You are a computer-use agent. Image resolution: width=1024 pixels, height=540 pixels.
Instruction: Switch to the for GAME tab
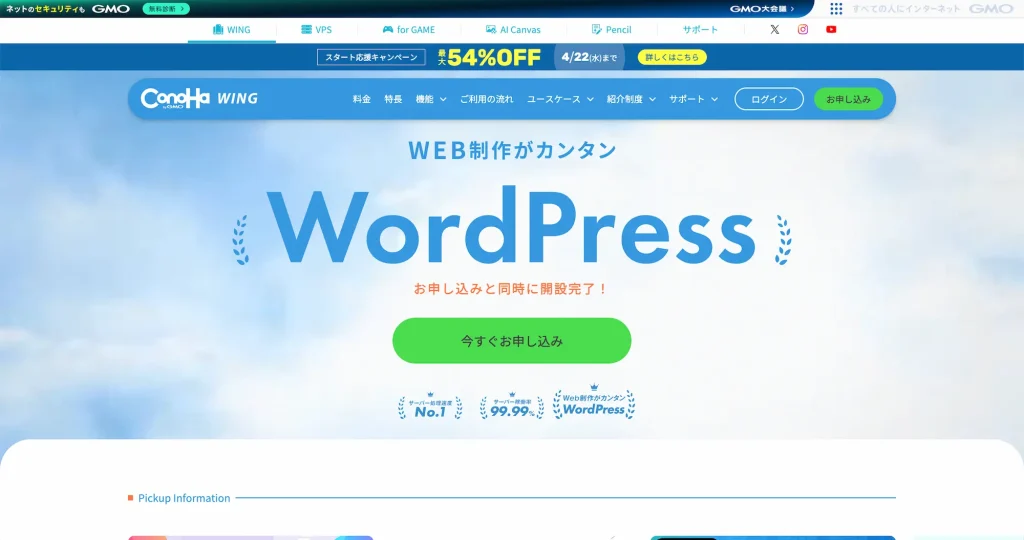click(x=408, y=30)
